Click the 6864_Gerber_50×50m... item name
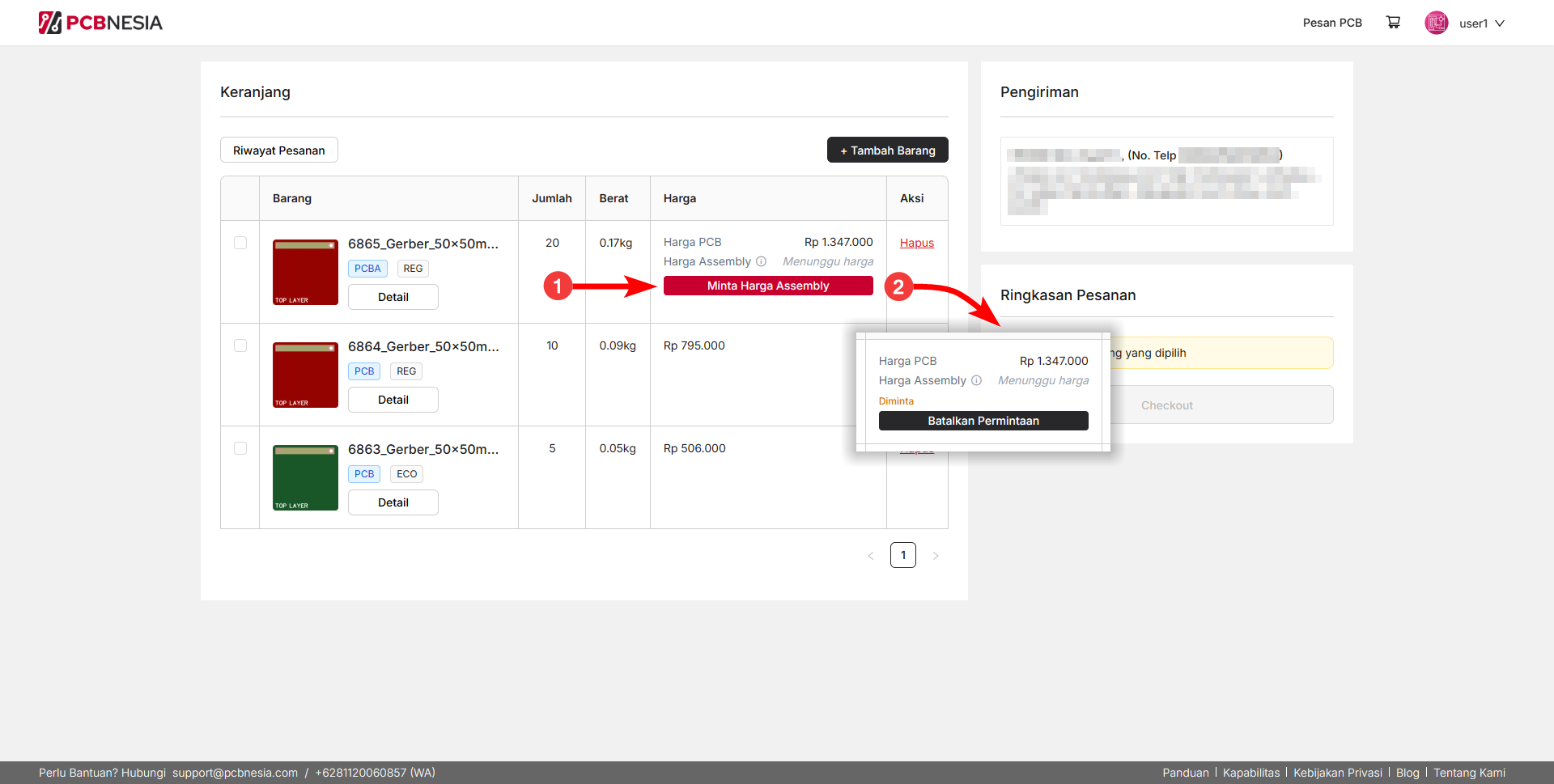This screenshot has height=784, width=1554. [423, 346]
